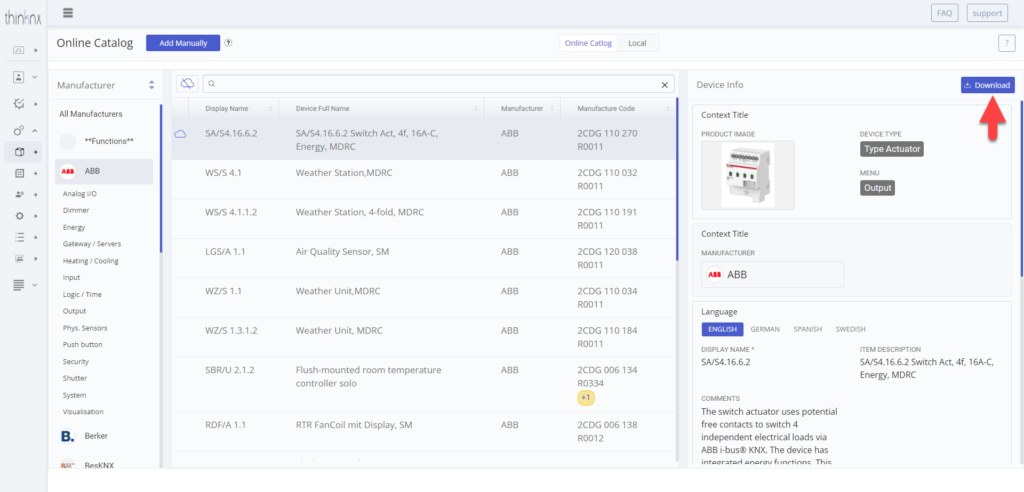Click the Download button

987,85
